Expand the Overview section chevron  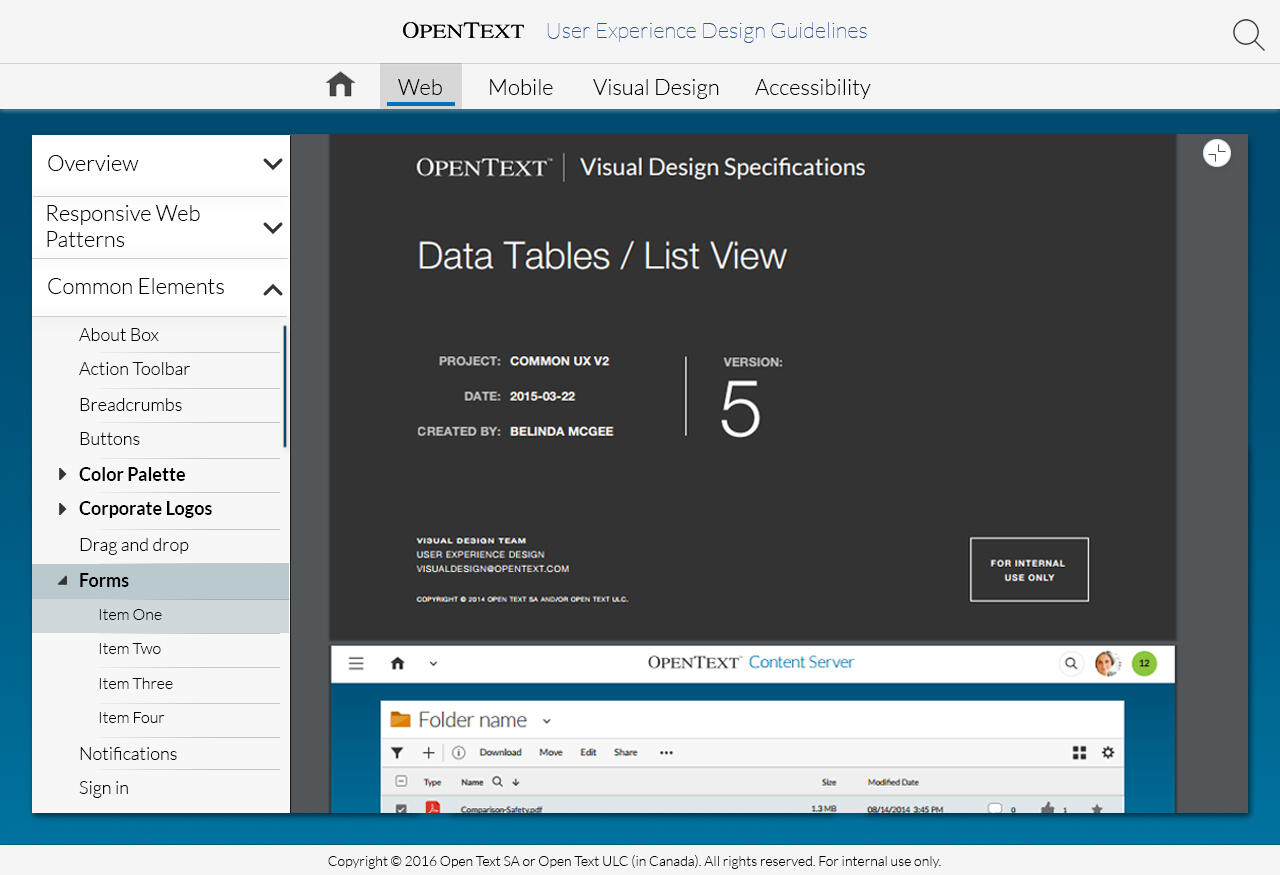(272, 164)
